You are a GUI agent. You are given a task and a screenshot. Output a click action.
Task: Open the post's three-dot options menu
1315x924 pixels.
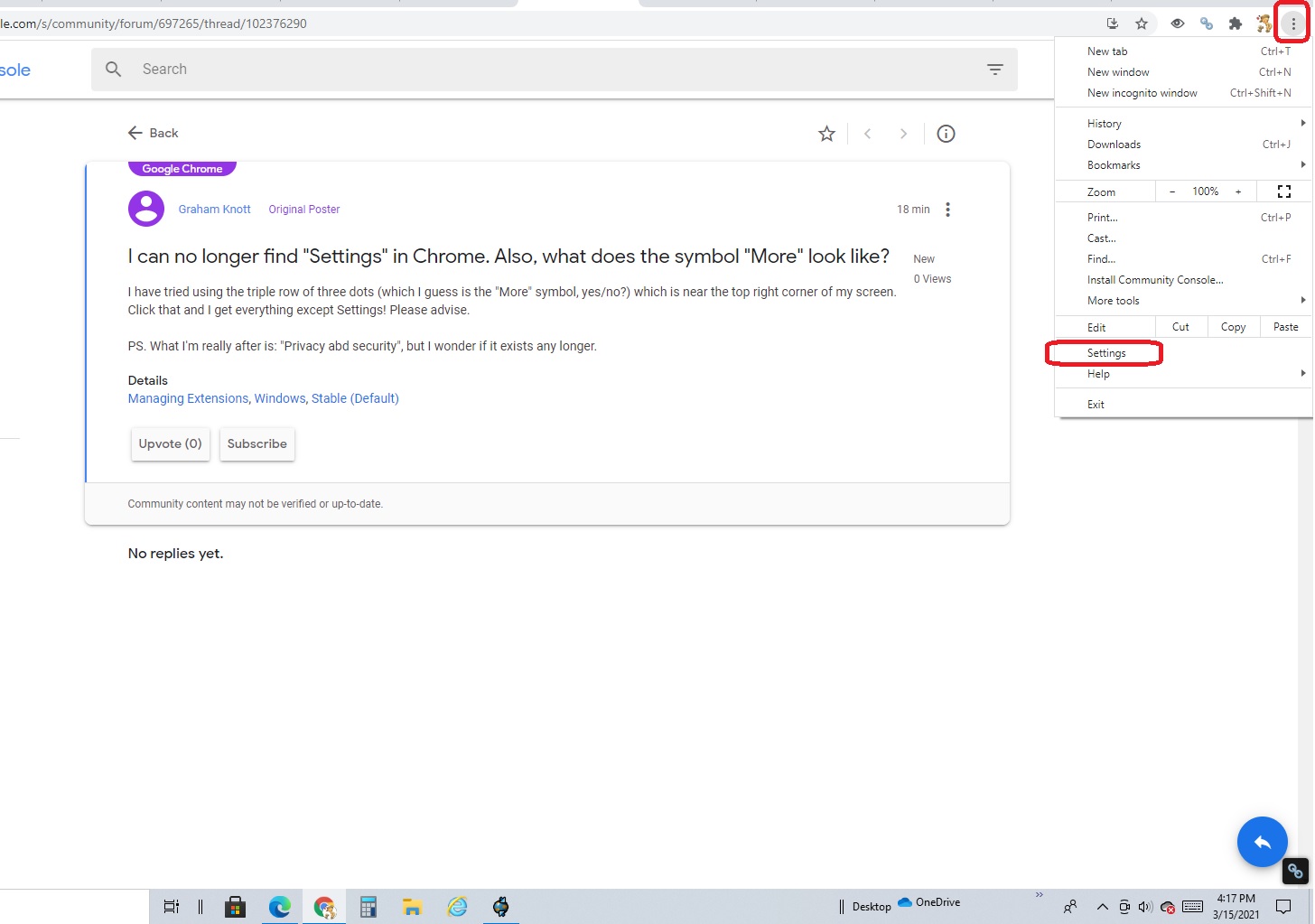pyautogui.click(x=947, y=210)
